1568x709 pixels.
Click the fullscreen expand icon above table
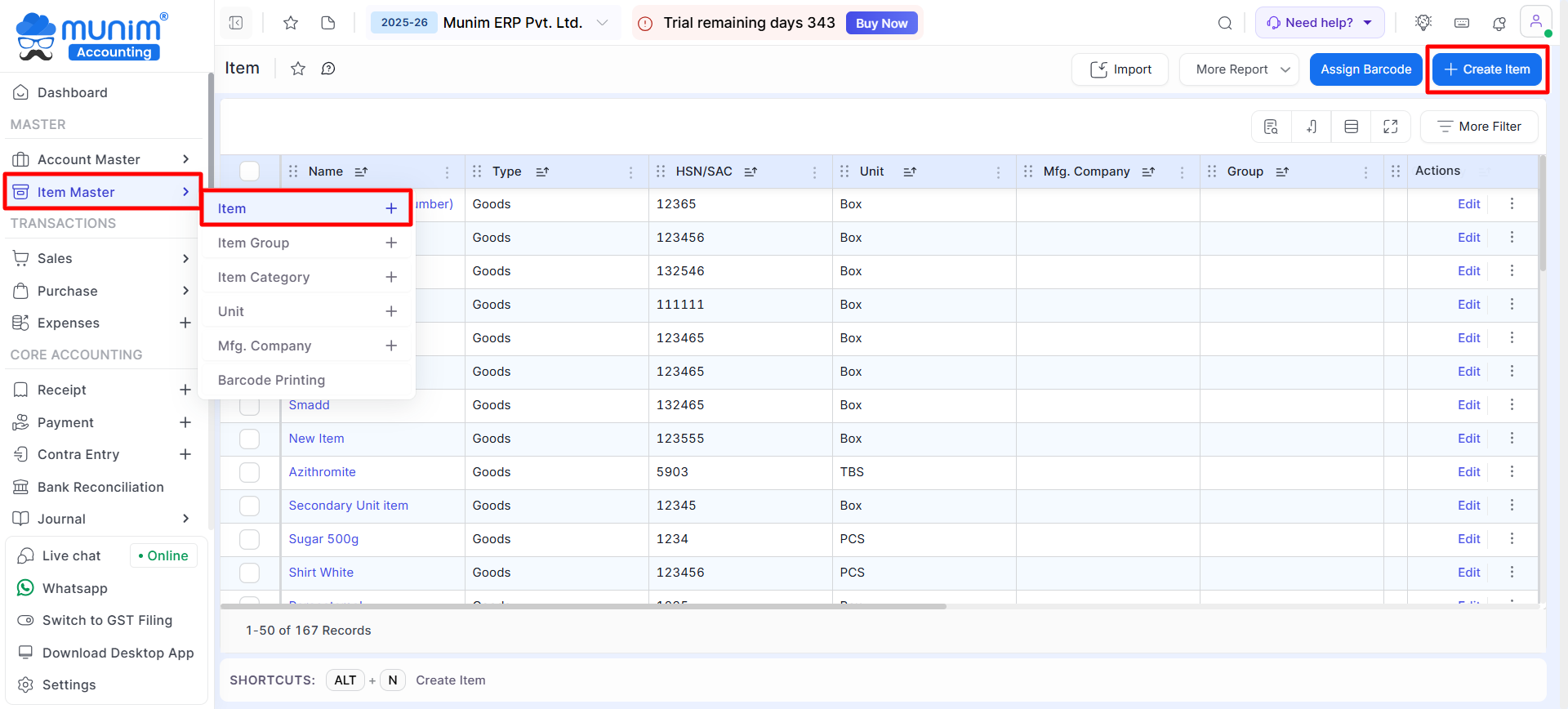coord(1391,127)
